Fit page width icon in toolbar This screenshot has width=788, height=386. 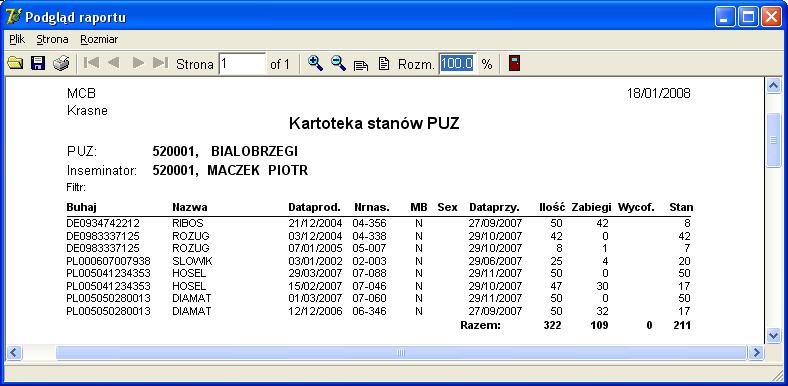click(361, 64)
